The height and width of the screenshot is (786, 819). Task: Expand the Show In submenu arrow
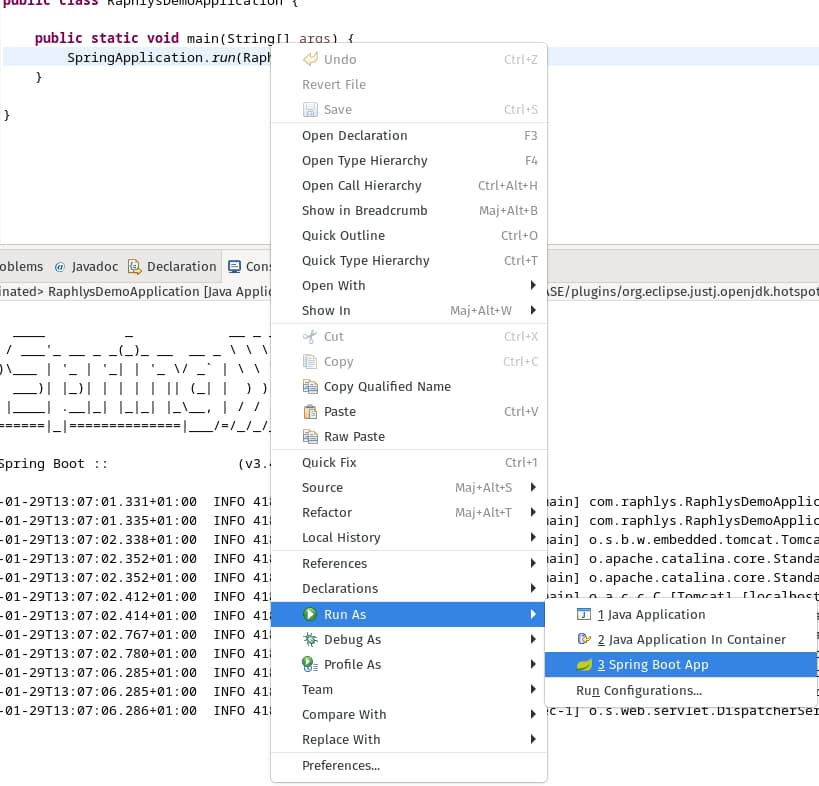[x=533, y=311]
